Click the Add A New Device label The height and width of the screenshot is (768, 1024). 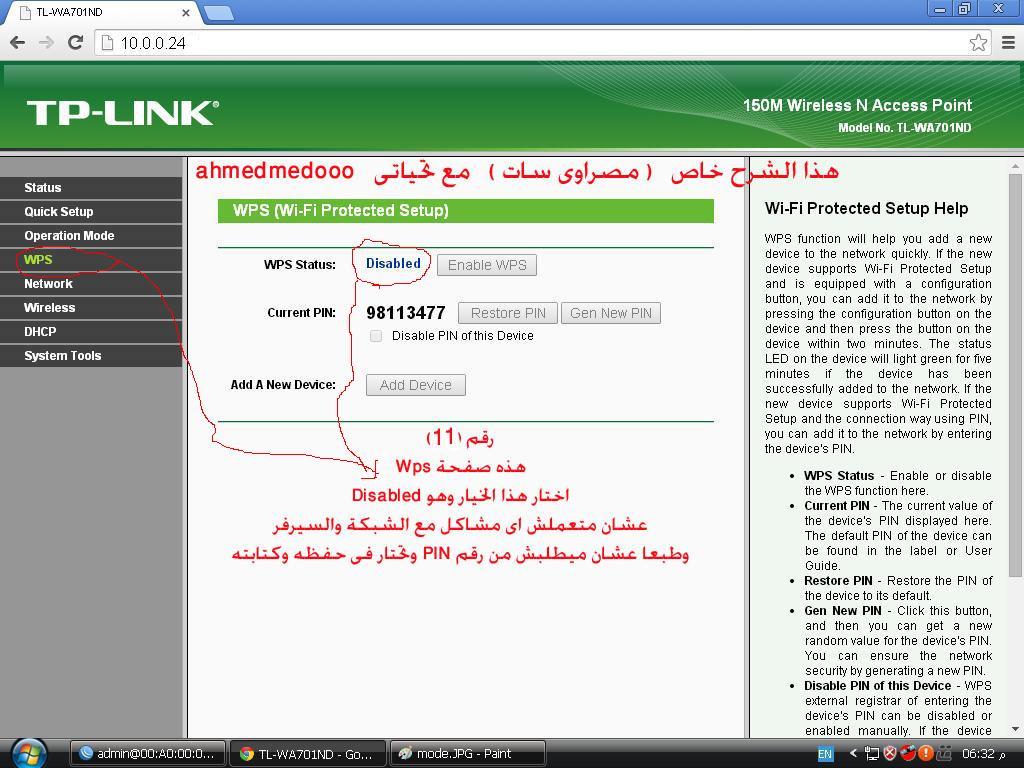(283, 385)
